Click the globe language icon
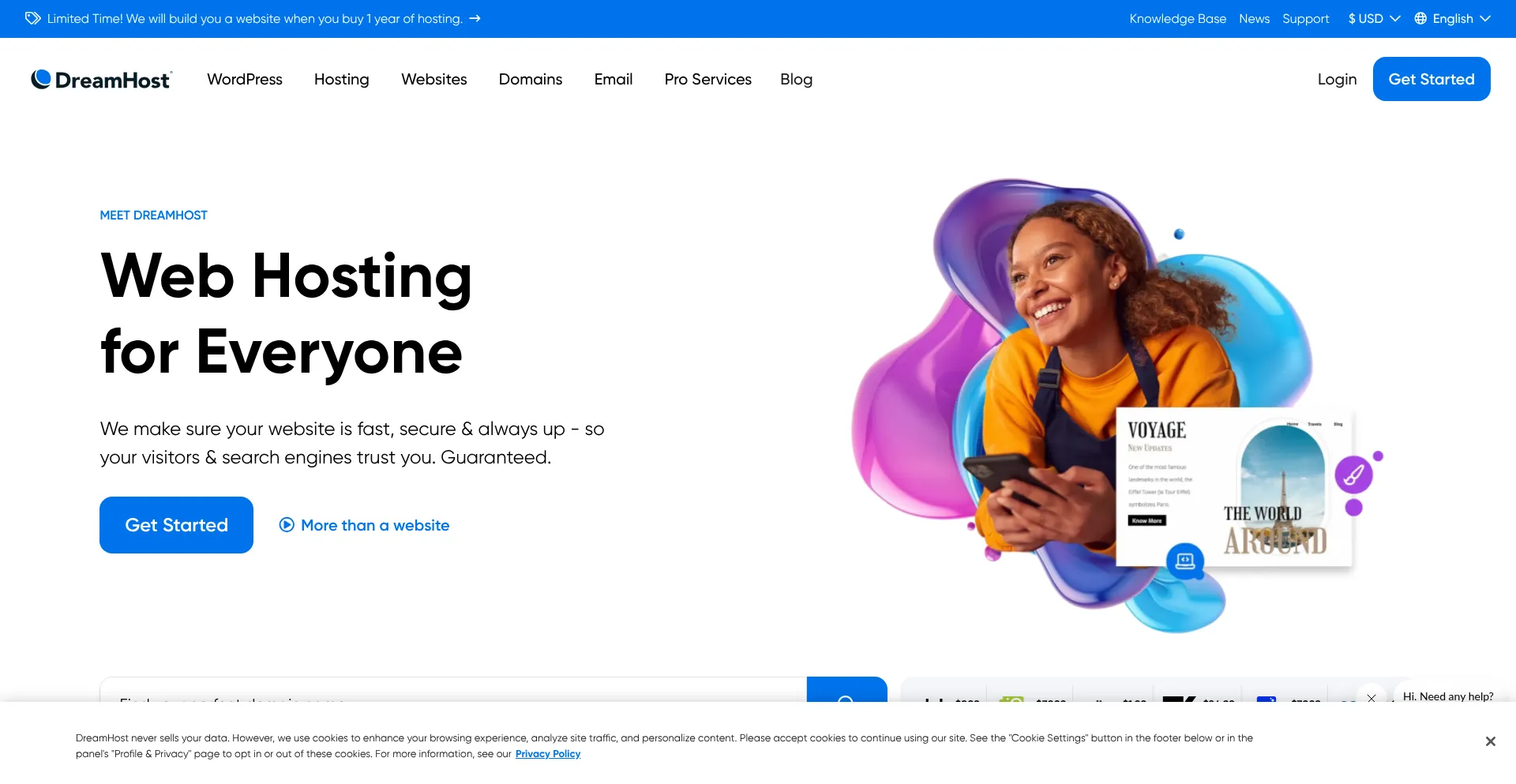 [x=1420, y=18]
